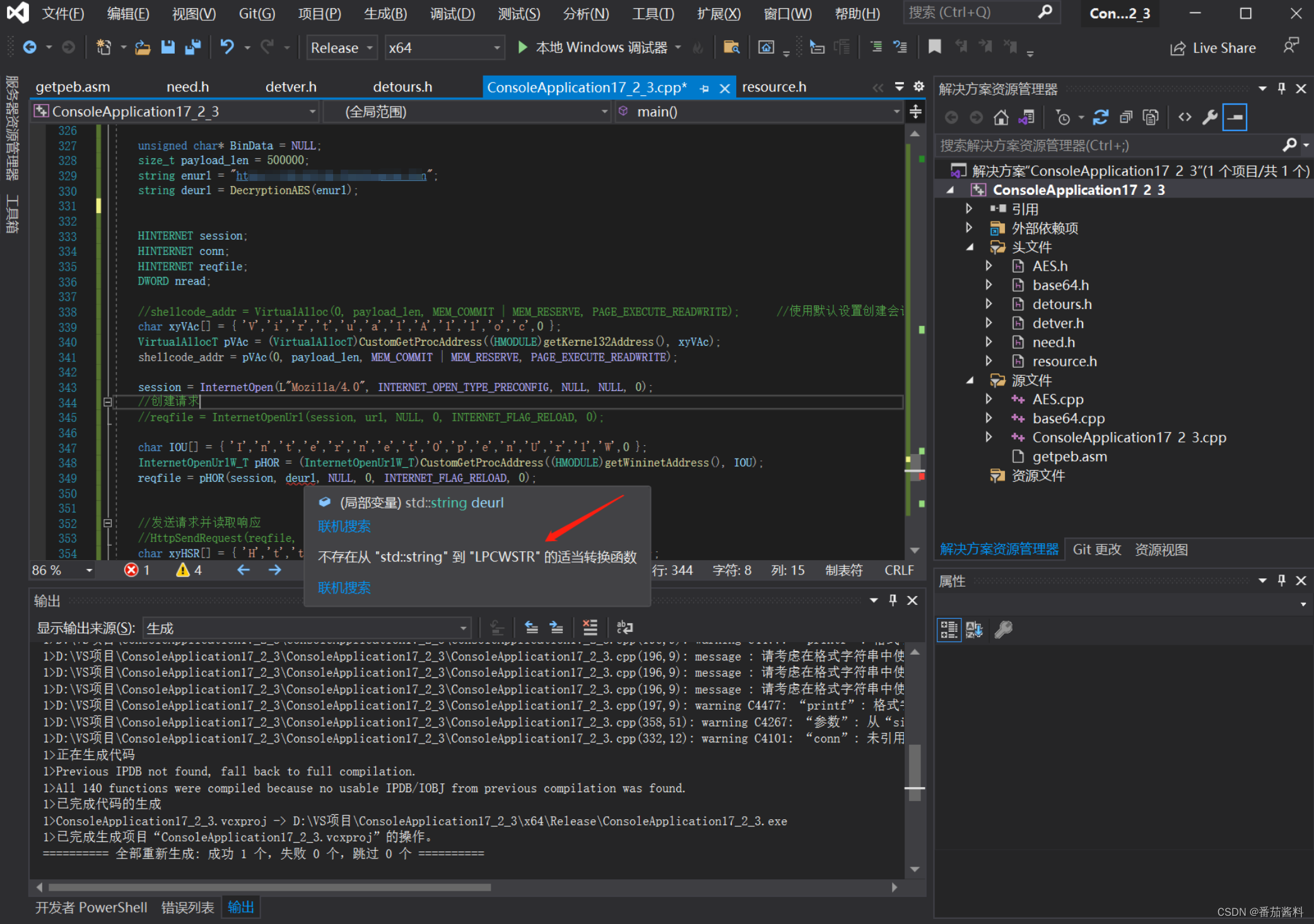Click the Navigate Backward arrow icon
The image size is (1314, 924).
[30, 47]
